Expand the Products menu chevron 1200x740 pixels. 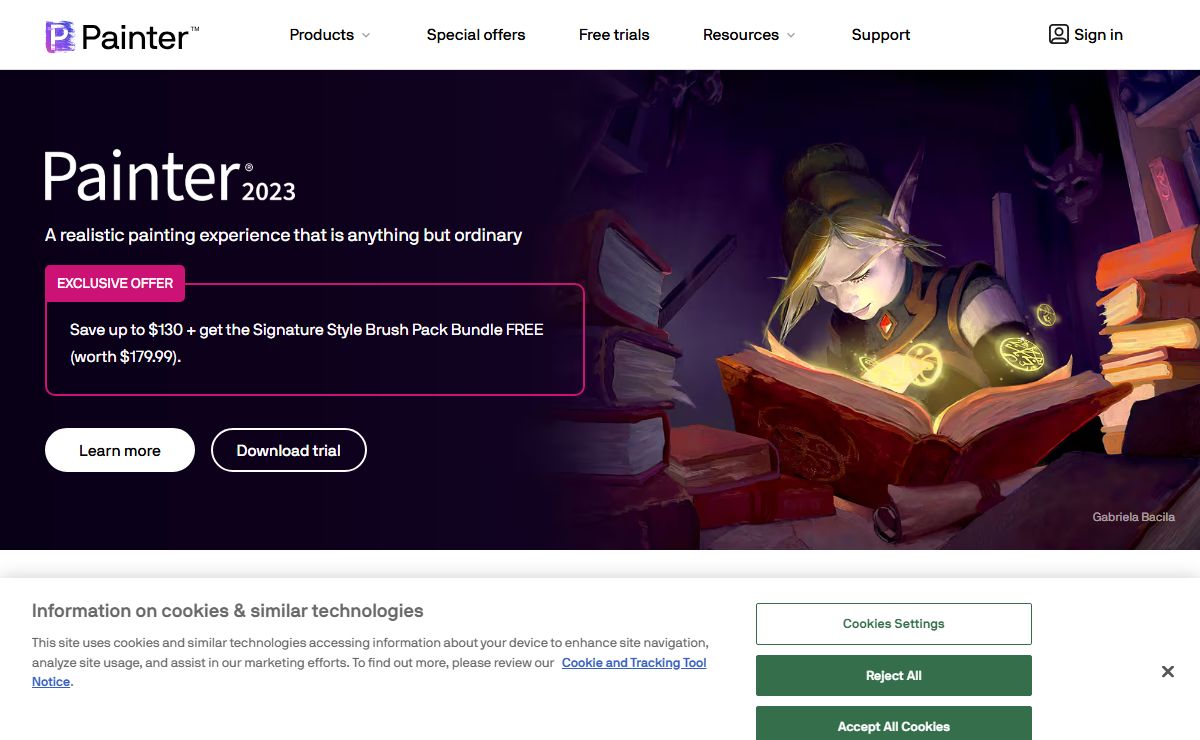tap(366, 35)
